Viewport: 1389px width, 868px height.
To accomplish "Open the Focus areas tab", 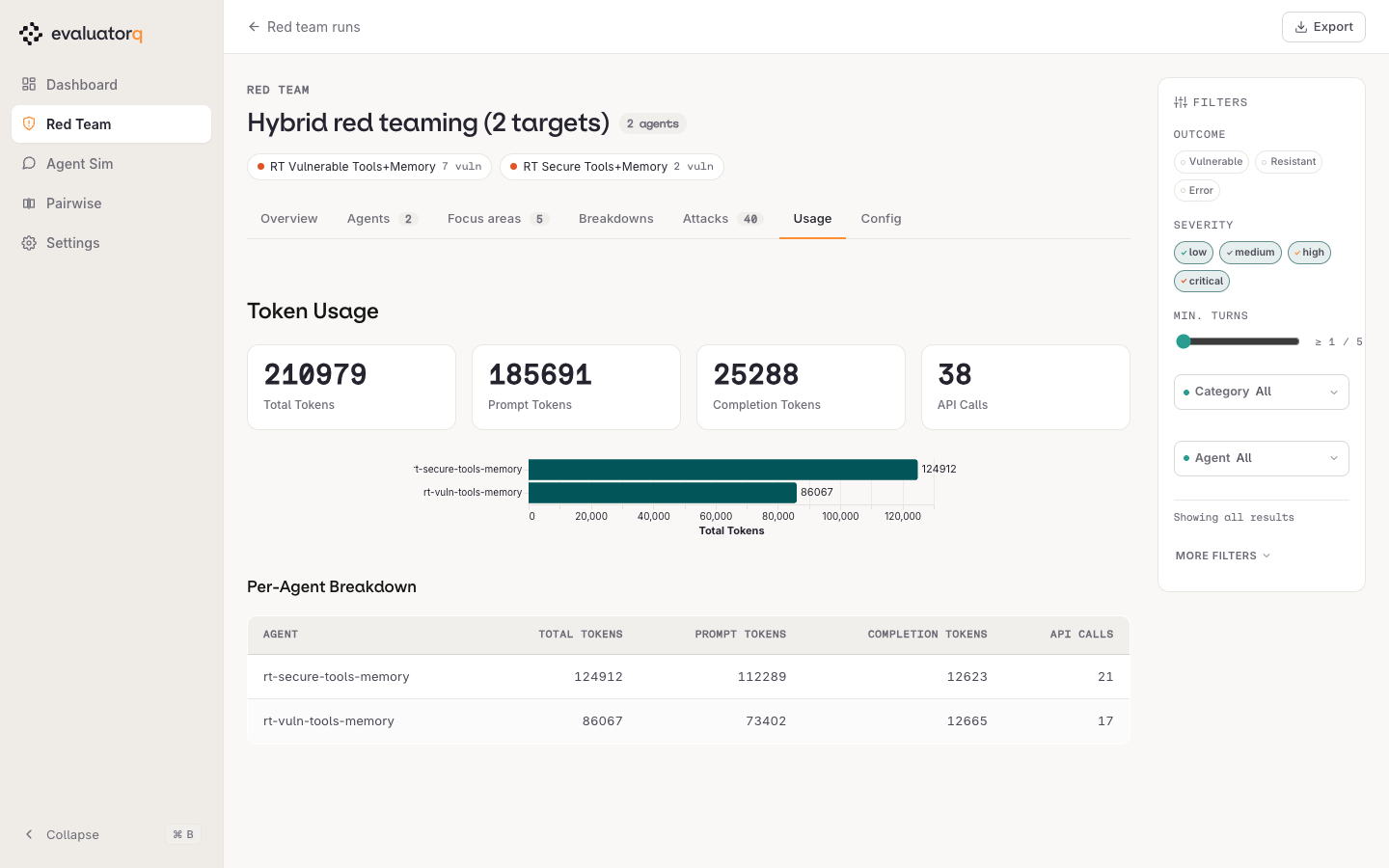I will [498, 219].
